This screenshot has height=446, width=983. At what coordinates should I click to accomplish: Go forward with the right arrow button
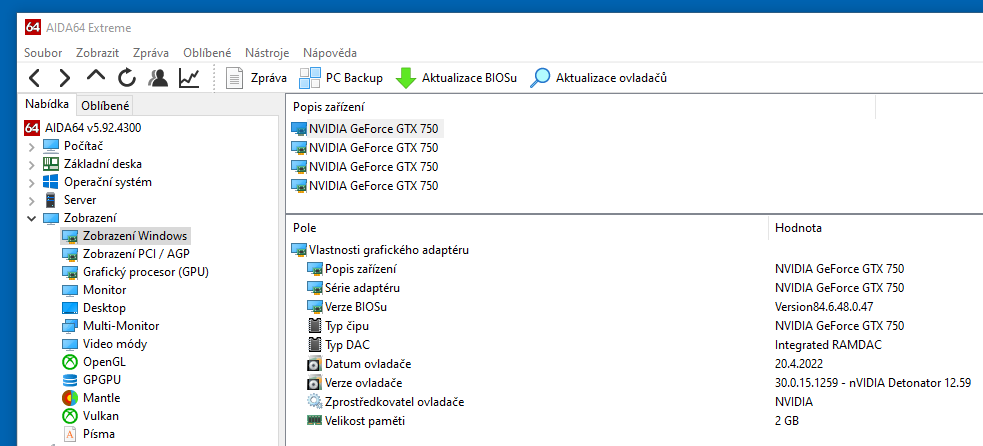65,78
